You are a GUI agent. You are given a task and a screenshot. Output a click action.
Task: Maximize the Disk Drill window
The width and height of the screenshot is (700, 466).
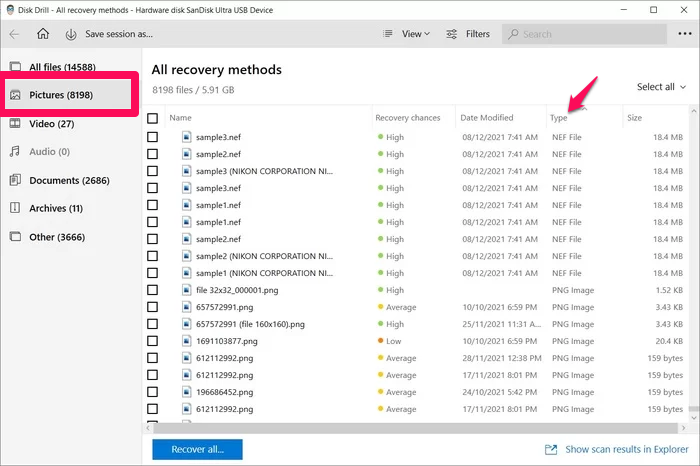654,10
